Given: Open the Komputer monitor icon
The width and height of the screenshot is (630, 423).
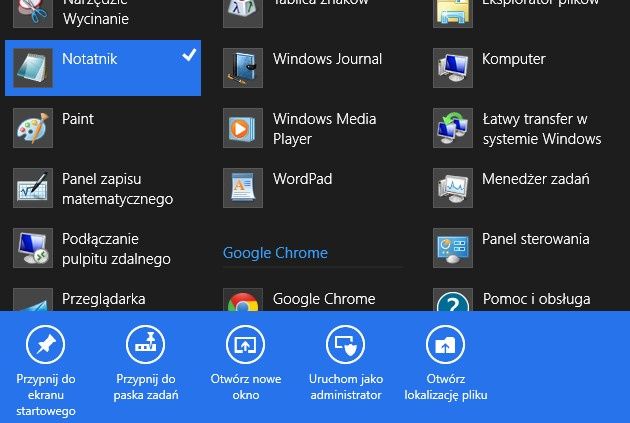Looking at the screenshot, I should pos(453,68).
